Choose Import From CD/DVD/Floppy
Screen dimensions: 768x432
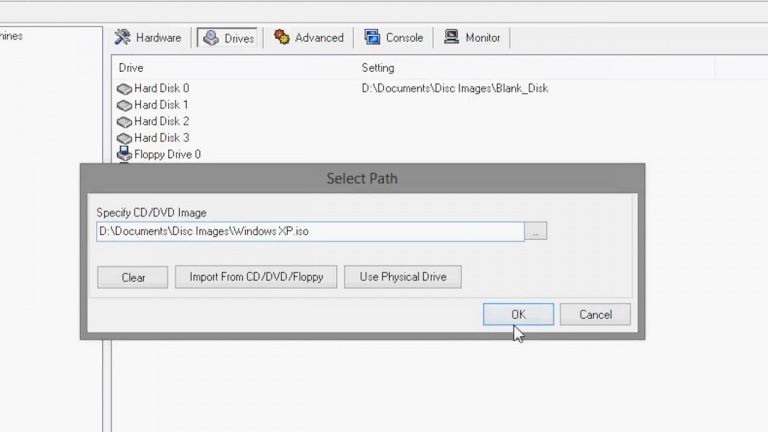coord(256,277)
